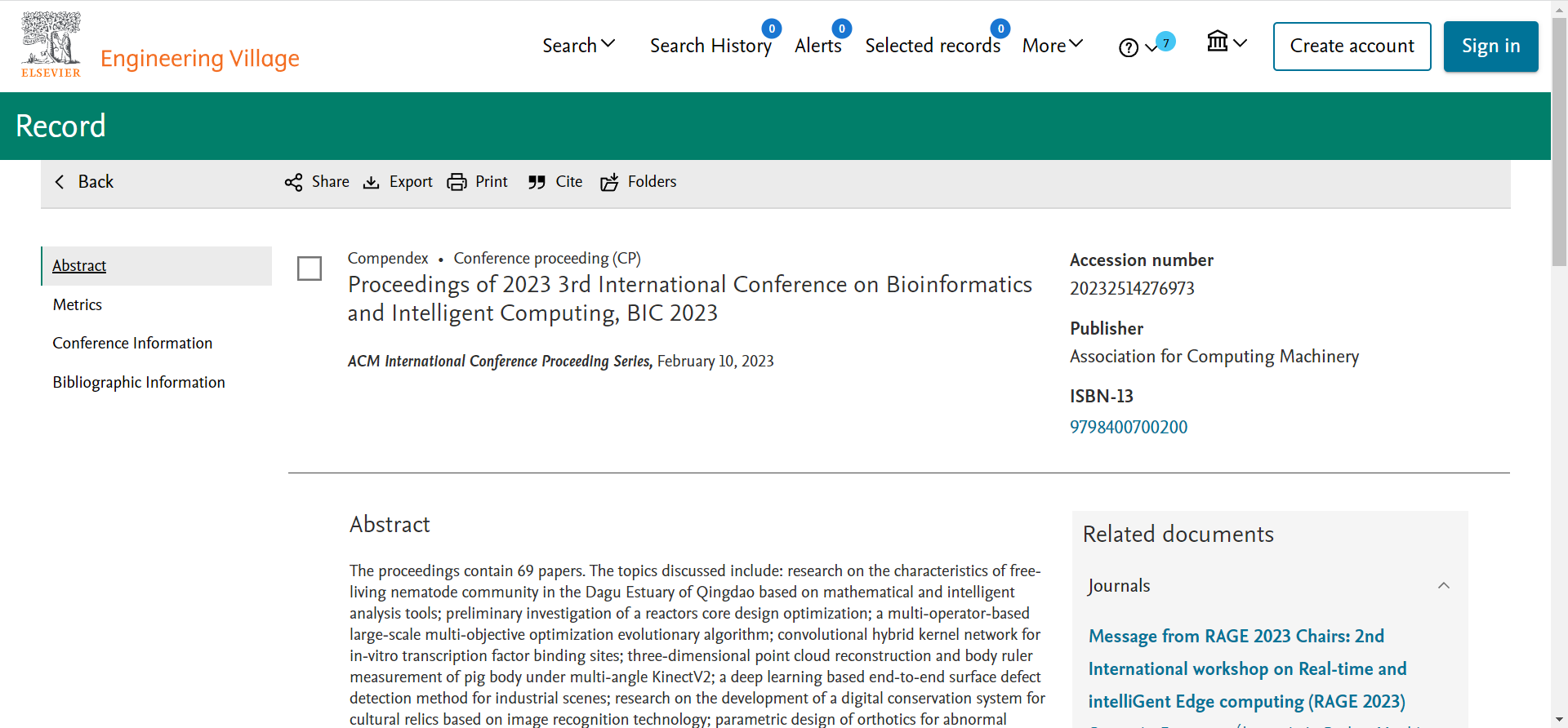Click accession number 20232514276973
1568x728 pixels.
(x=1132, y=289)
